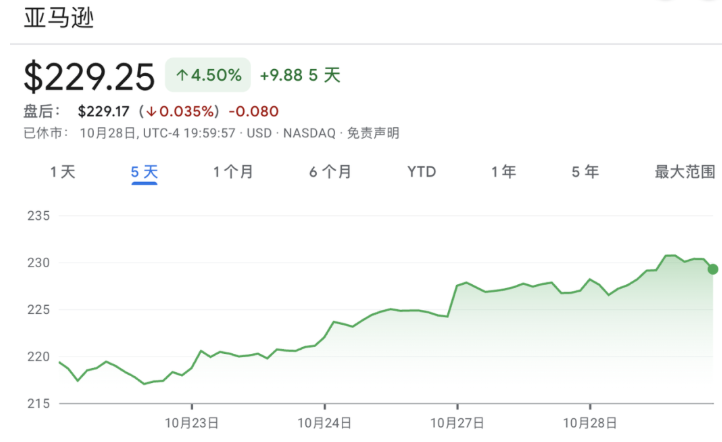Select the 1天 time range tab
Screen dimensions: 722x442
63,172
